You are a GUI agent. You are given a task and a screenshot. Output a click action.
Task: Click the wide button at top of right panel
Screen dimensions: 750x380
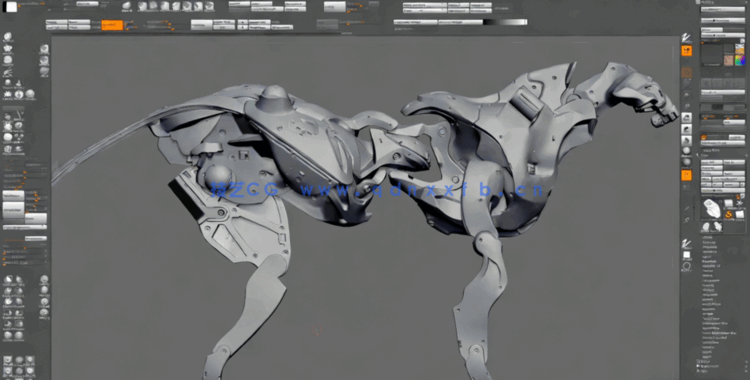click(722, 9)
